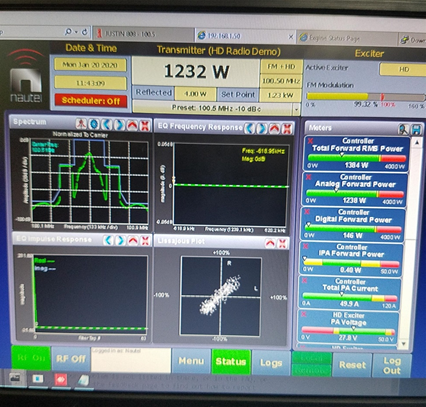Viewport: 426px width, 407px height.
Task: Open the Menu button
Action: [x=191, y=361]
